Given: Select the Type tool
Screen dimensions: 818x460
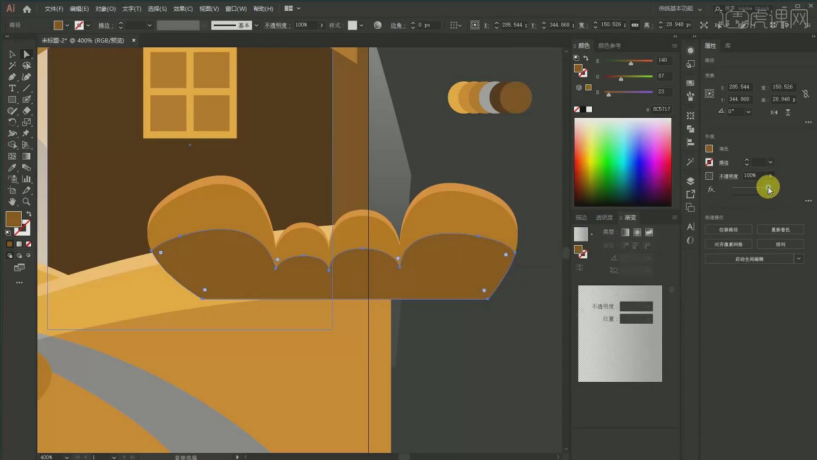Looking at the screenshot, I should click(x=12, y=88).
